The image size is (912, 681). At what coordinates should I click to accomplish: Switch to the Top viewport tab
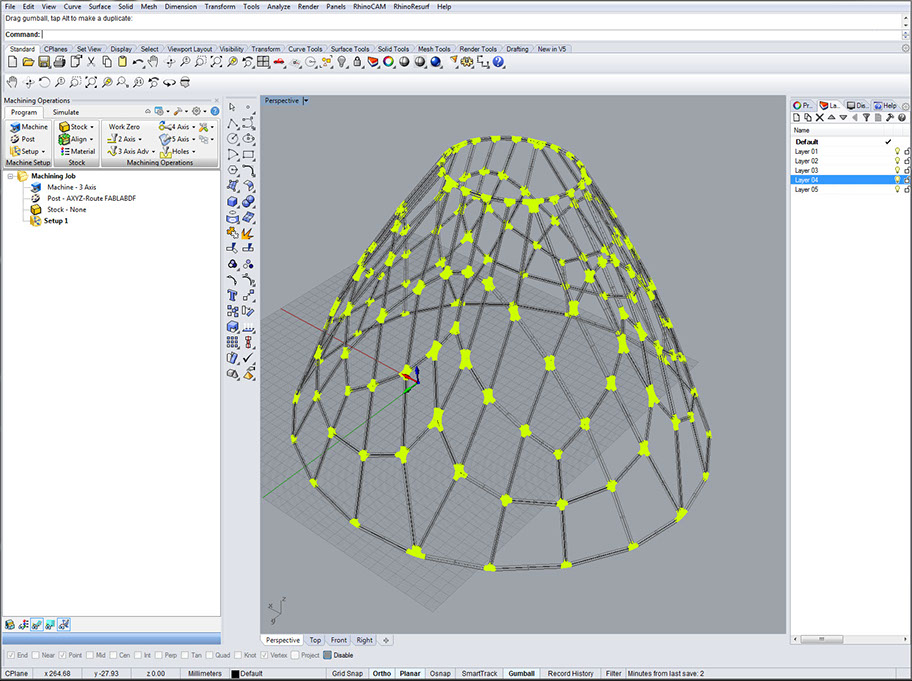tap(315, 640)
